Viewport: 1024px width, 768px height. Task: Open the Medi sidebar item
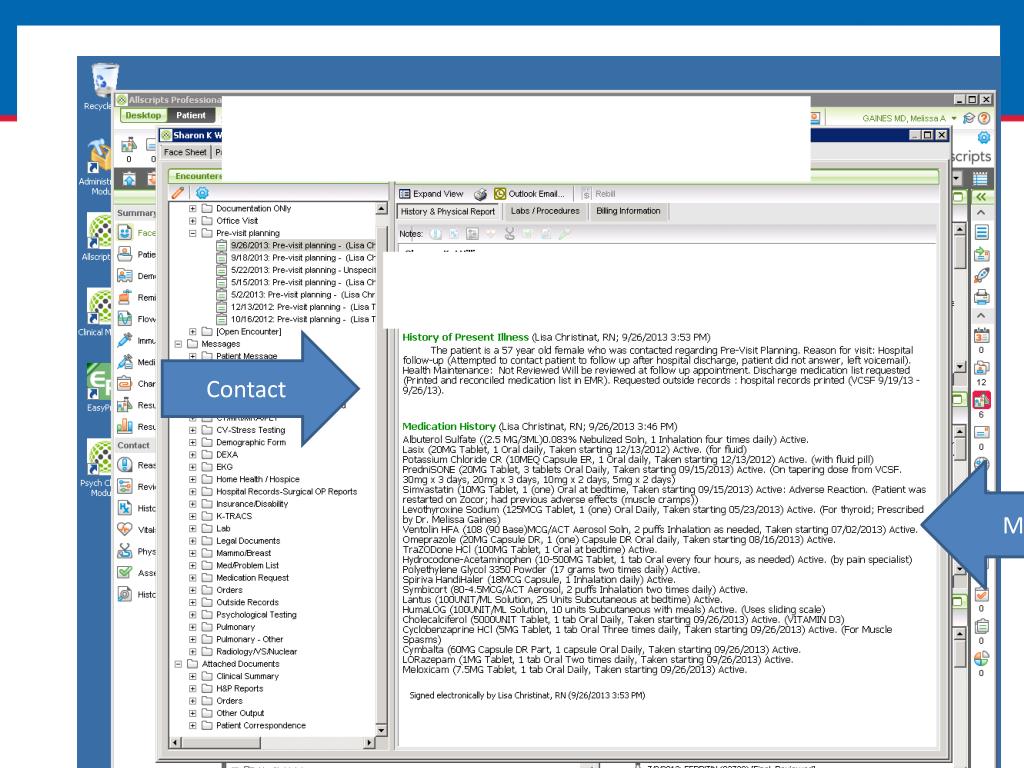click(x=137, y=362)
